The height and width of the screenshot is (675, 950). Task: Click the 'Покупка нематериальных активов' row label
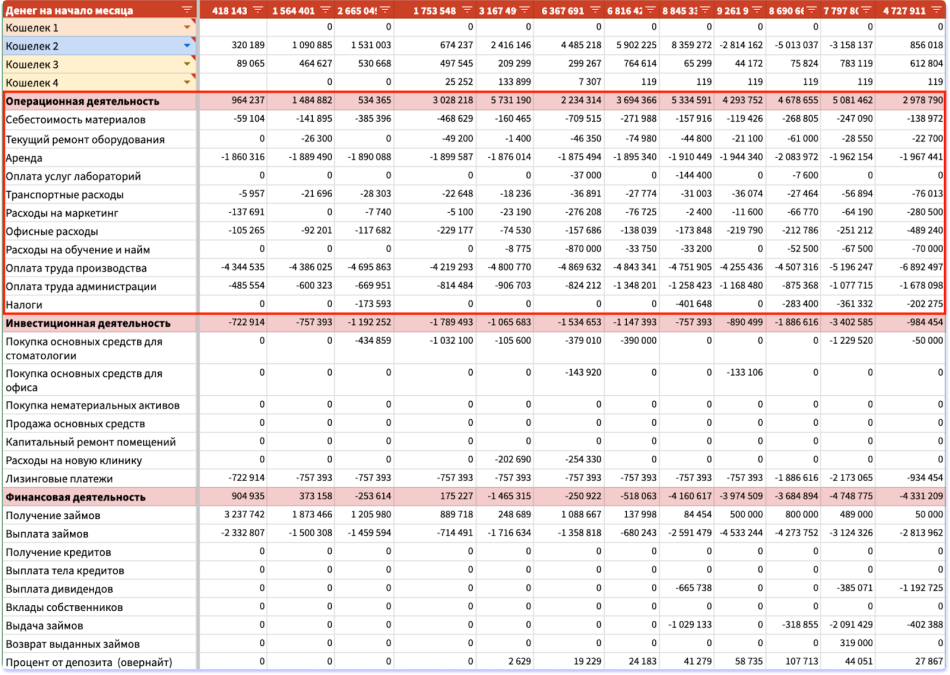click(x=93, y=405)
